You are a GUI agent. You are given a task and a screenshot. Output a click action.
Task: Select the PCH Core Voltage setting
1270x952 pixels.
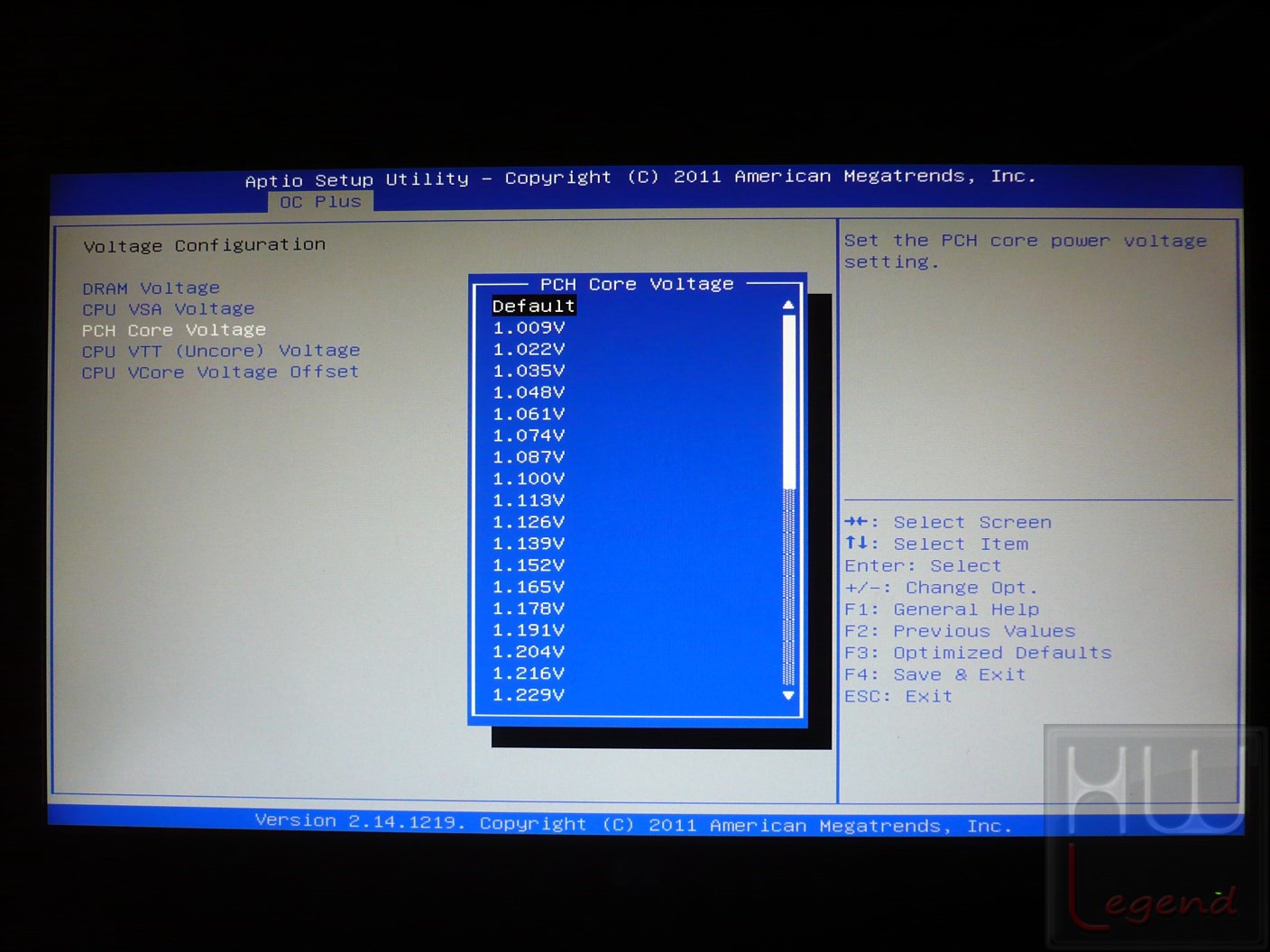tap(174, 330)
